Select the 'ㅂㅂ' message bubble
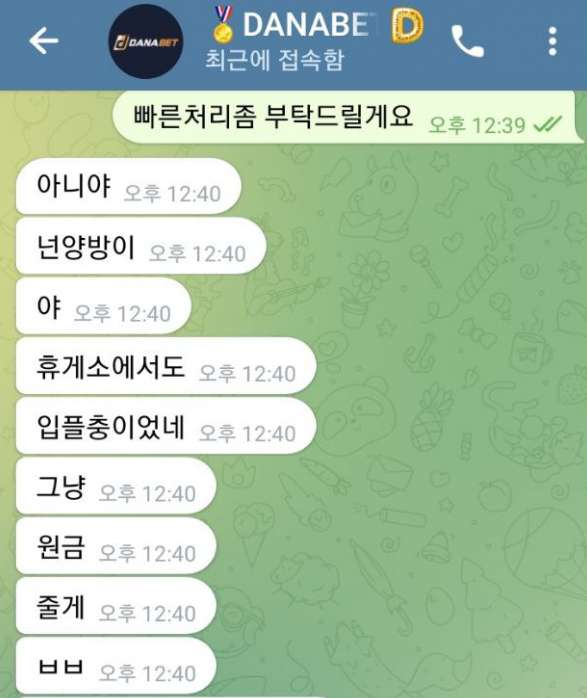587x698 pixels. 116,666
